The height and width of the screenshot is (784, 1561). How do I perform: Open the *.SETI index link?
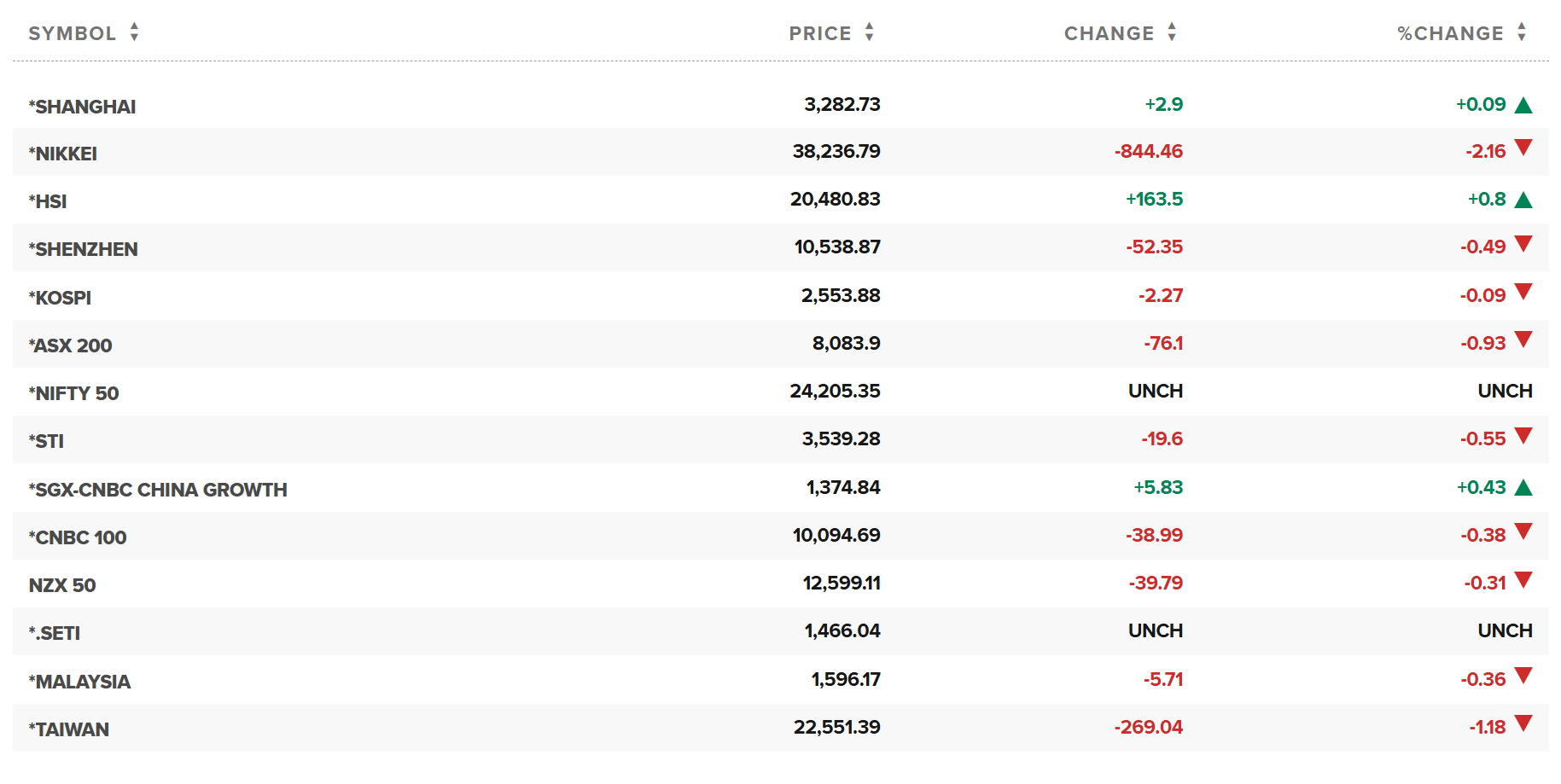click(54, 633)
